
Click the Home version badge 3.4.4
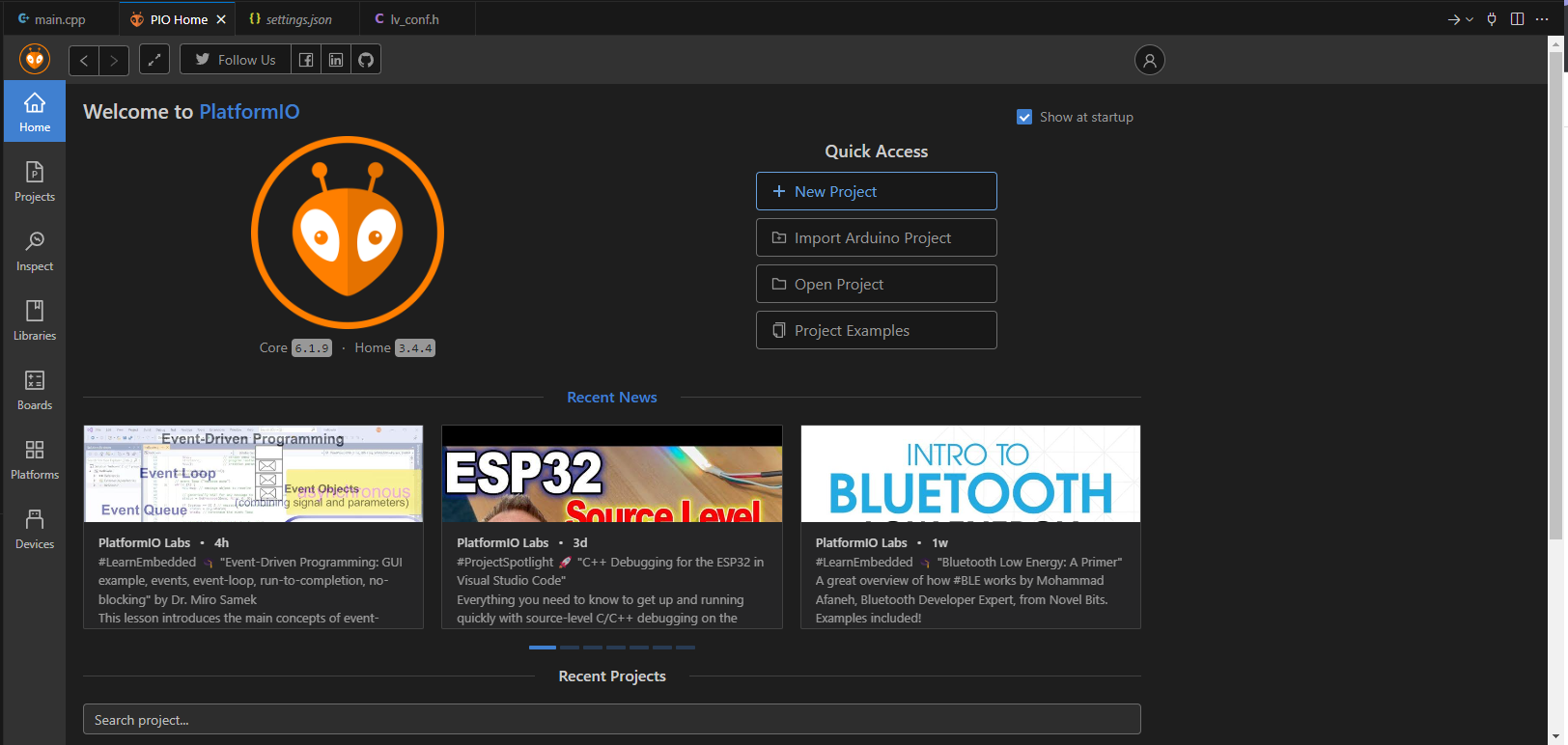pyautogui.click(x=415, y=348)
